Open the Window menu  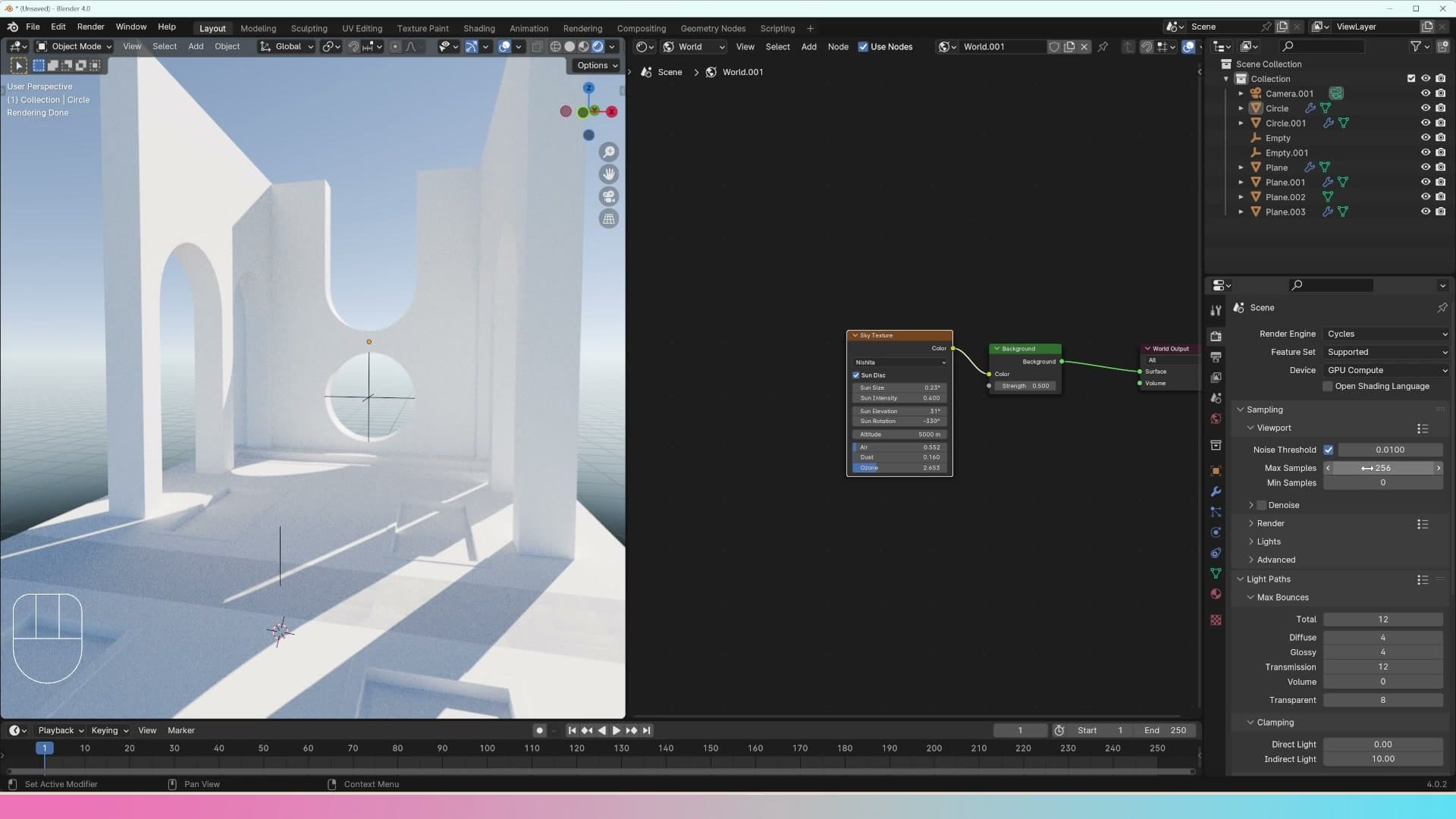click(x=130, y=27)
